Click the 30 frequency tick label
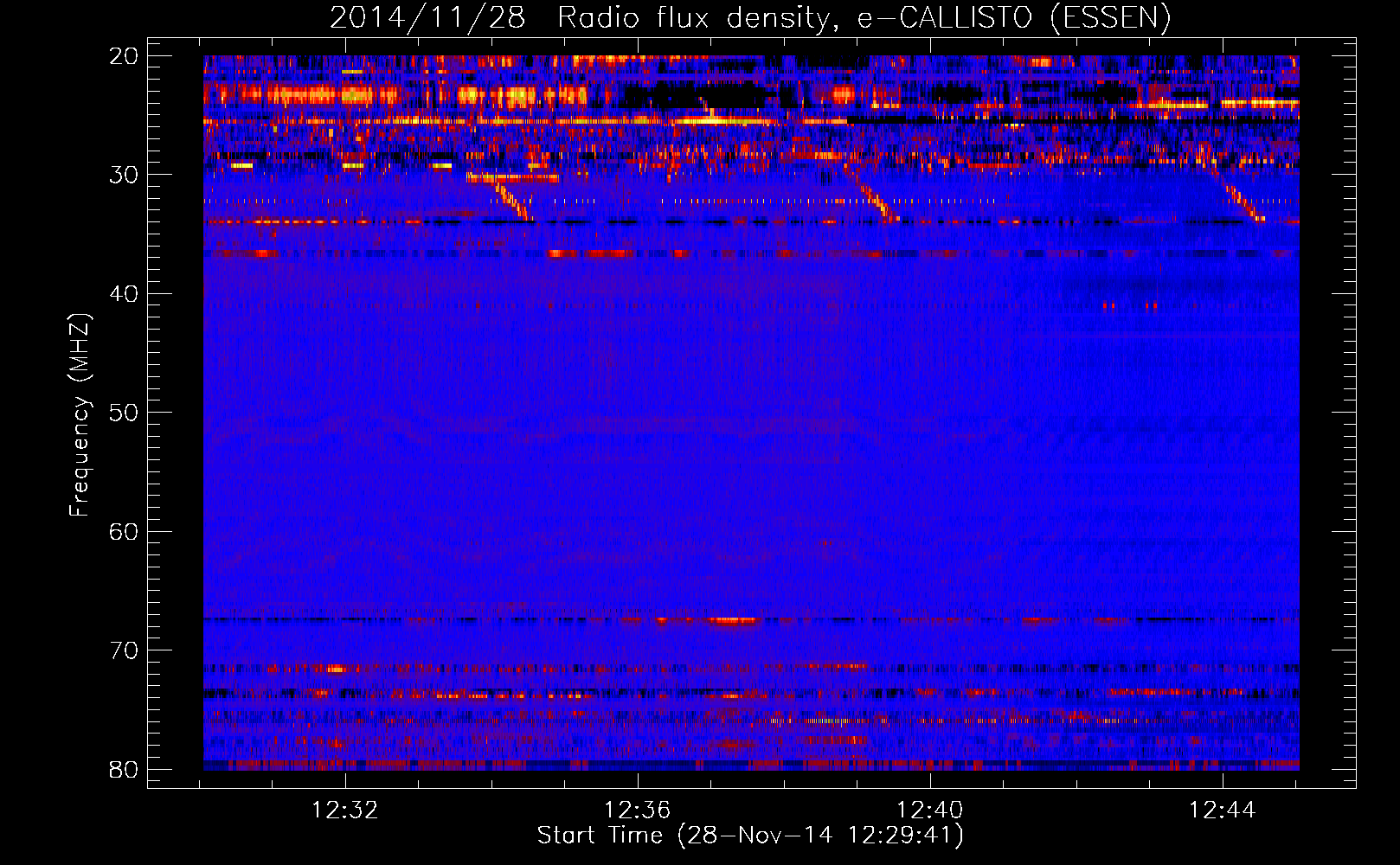 point(124,175)
